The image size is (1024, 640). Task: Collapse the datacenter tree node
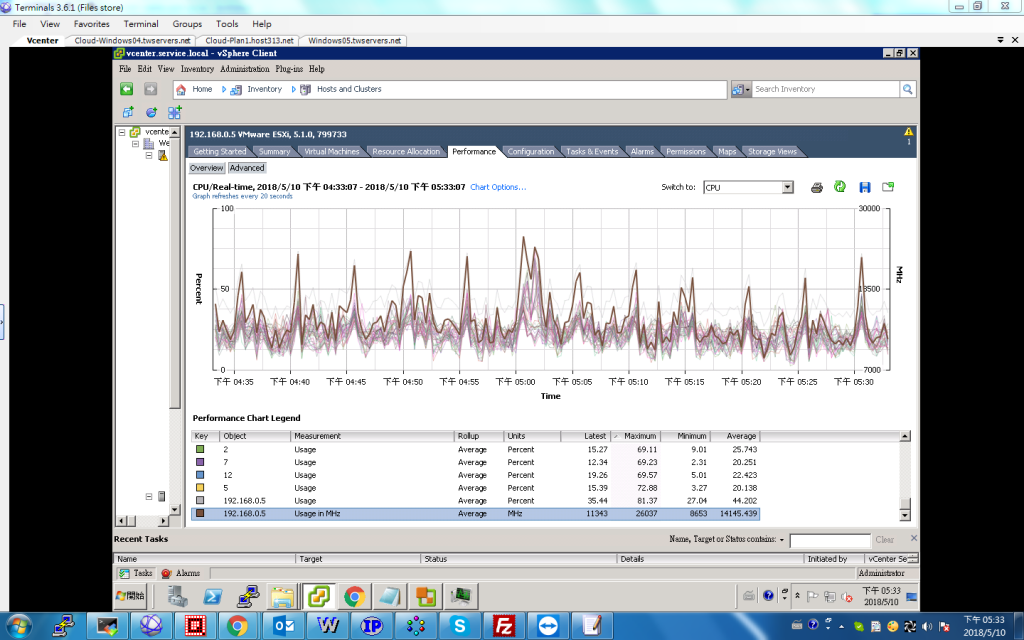coord(136,144)
